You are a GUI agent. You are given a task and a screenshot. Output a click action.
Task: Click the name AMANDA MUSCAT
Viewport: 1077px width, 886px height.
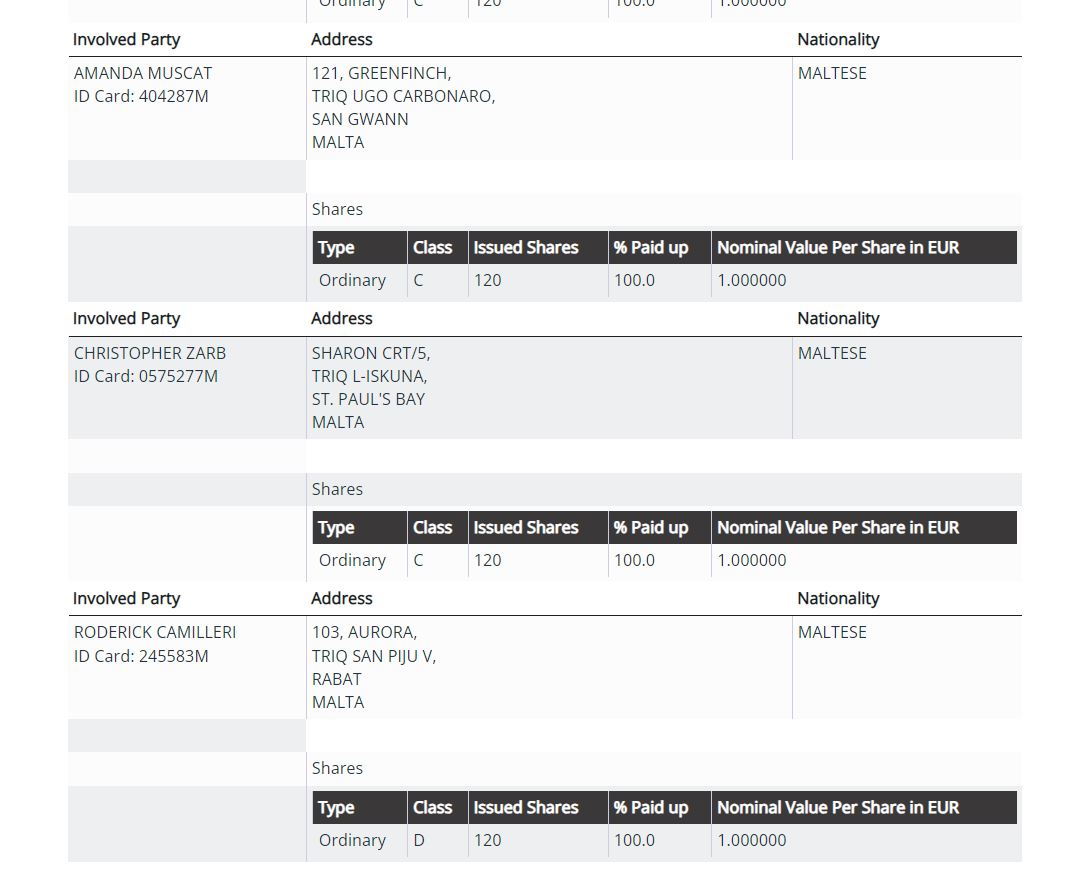(x=143, y=73)
